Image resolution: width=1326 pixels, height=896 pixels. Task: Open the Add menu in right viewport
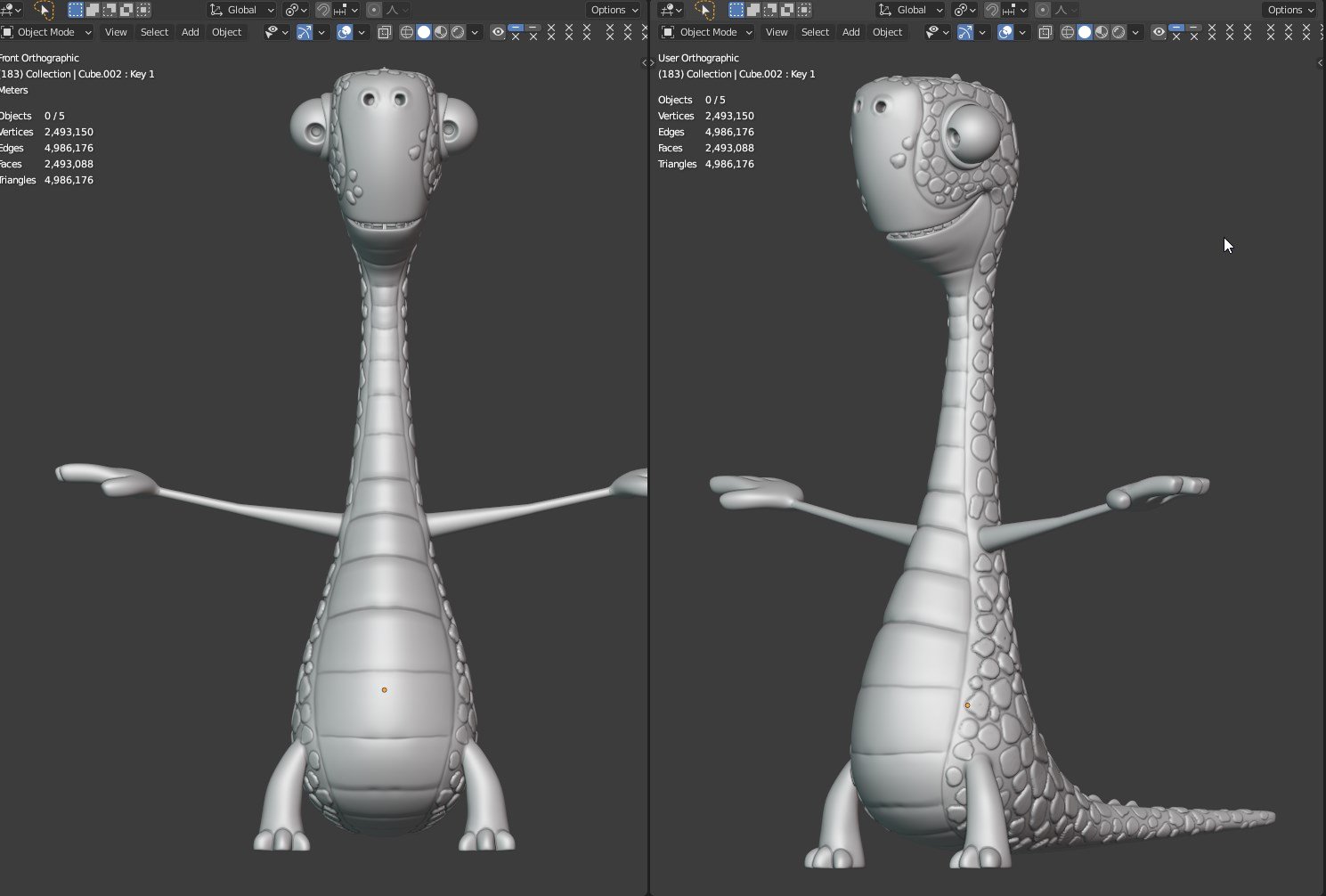pos(851,32)
